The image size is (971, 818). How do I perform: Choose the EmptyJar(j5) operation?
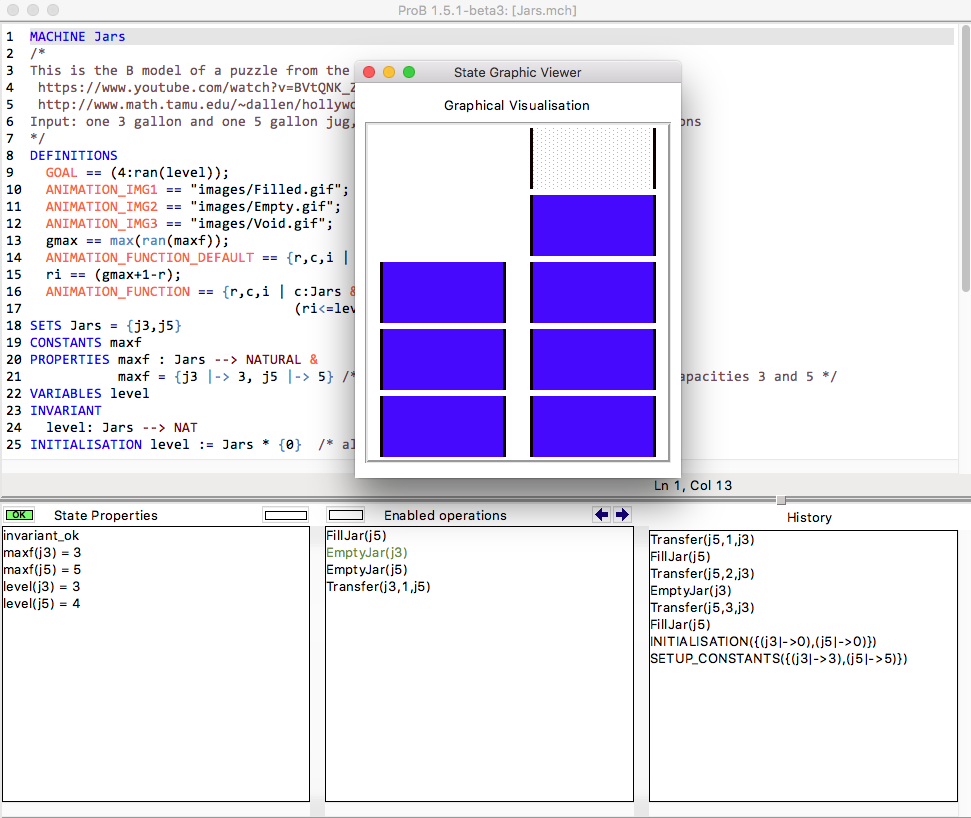(x=367, y=570)
